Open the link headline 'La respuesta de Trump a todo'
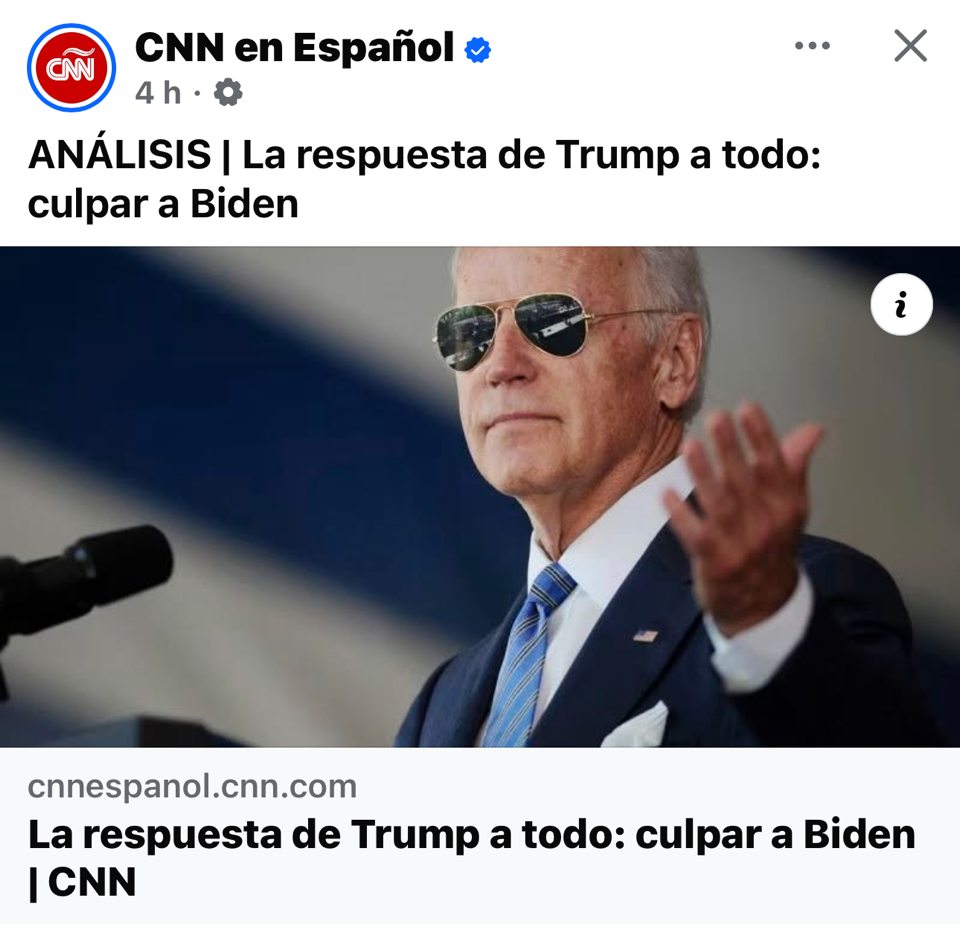This screenshot has height=930, width=960. tap(327, 834)
